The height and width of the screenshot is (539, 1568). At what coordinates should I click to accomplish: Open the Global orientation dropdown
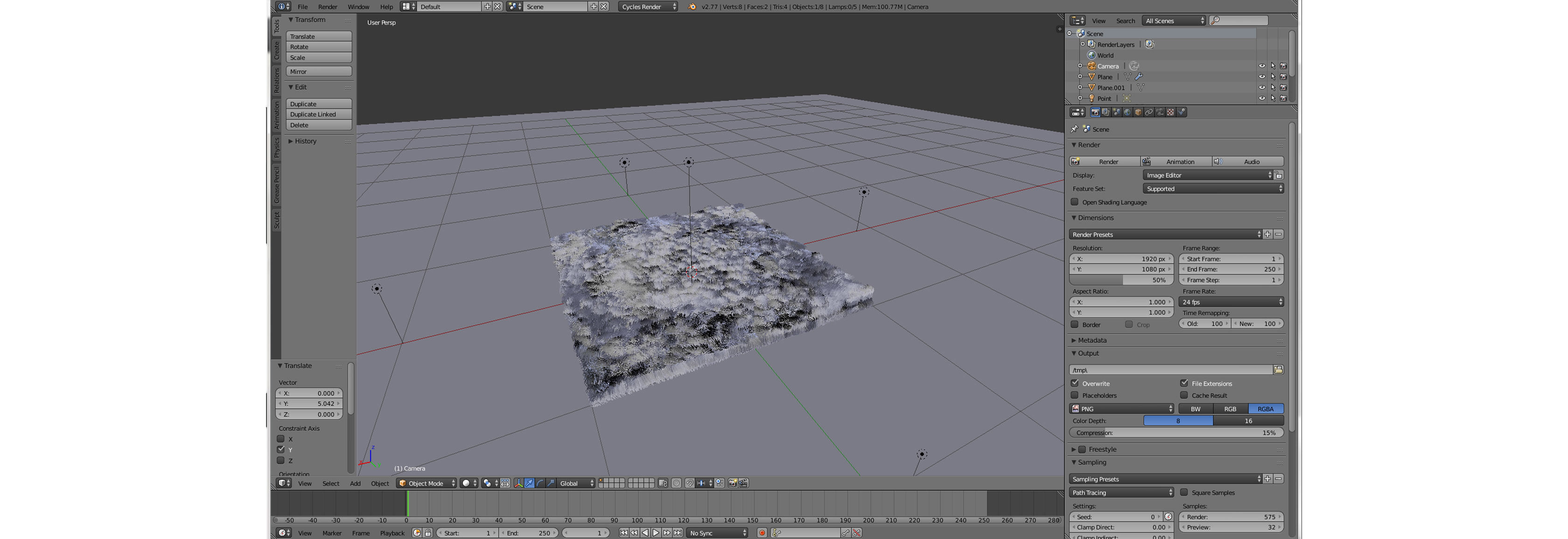(x=576, y=483)
